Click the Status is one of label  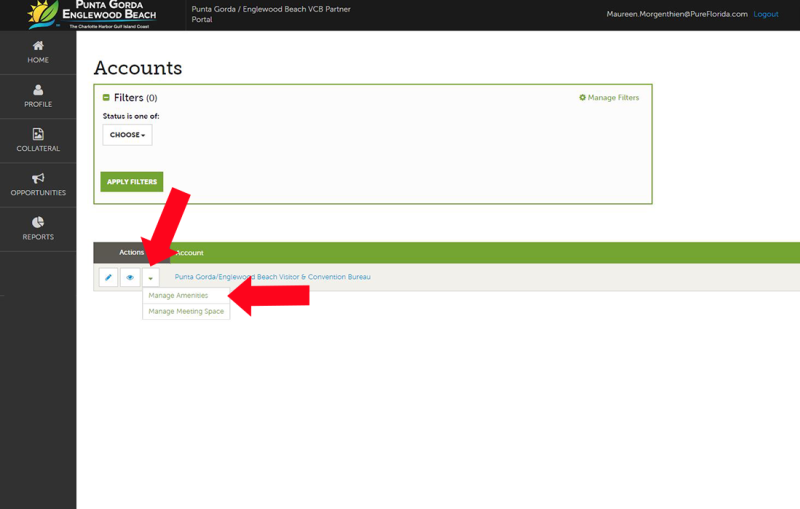tap(131, 116)
